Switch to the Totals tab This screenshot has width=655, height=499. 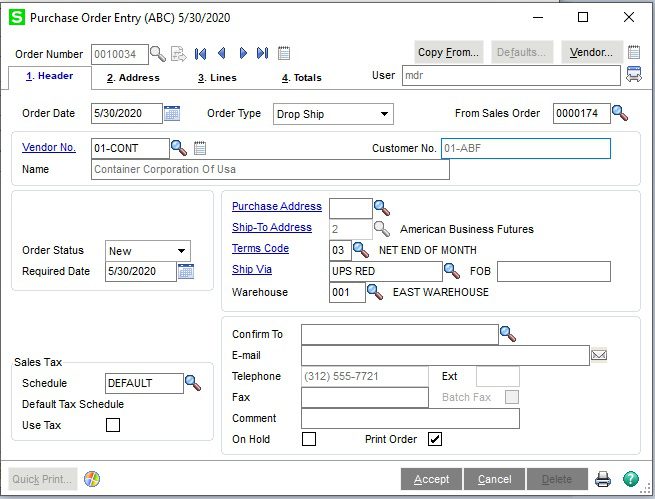tap(302, 78)
